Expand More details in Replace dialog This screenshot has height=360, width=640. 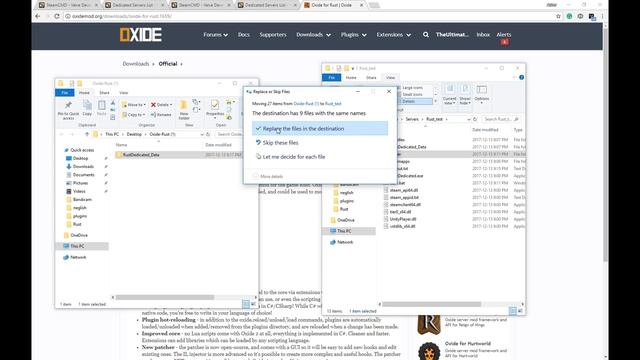click(x=268, y=176)
